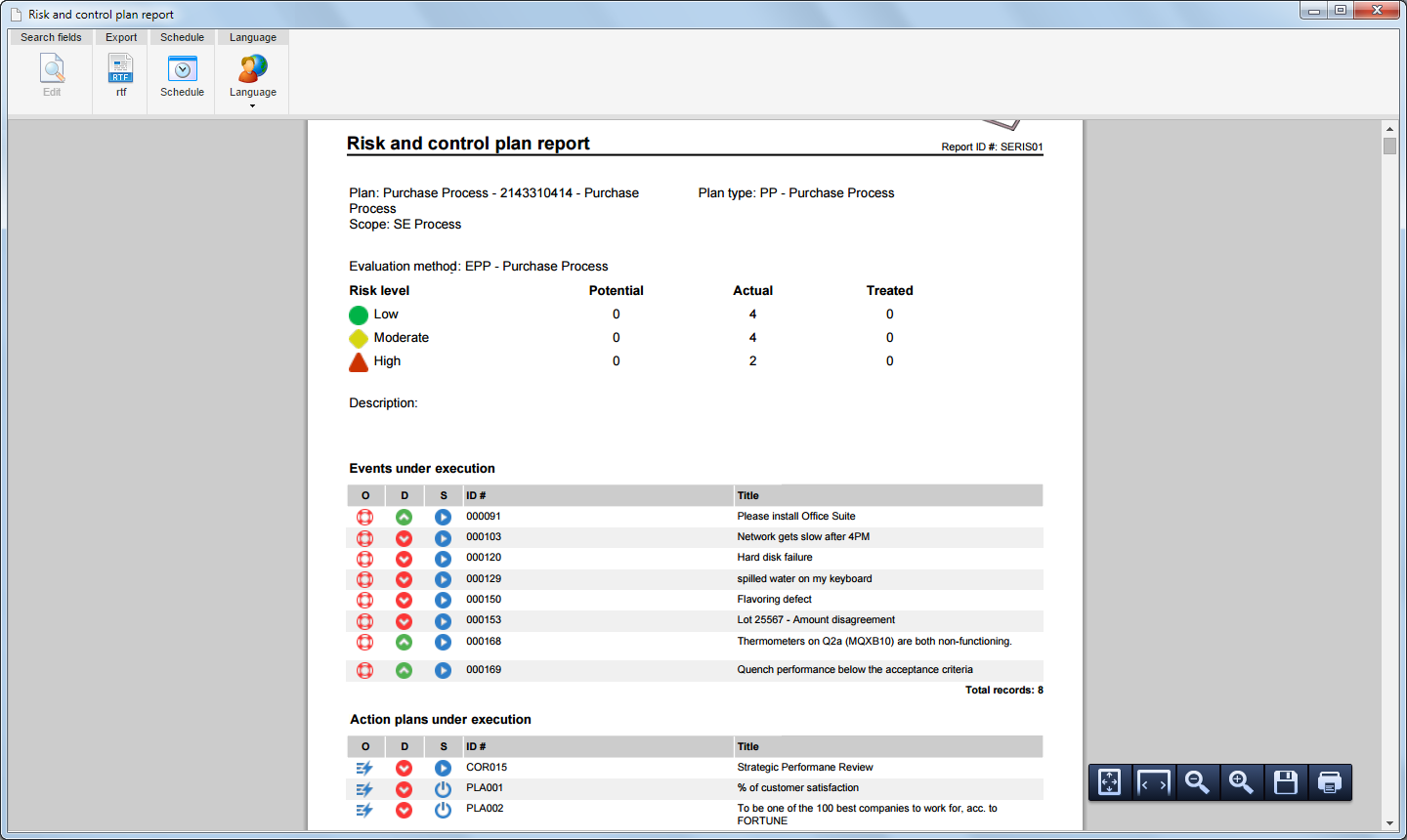This screenshot has height=840, width=1407.
Task: Click the Potential column header
Action: click(617, 291)
